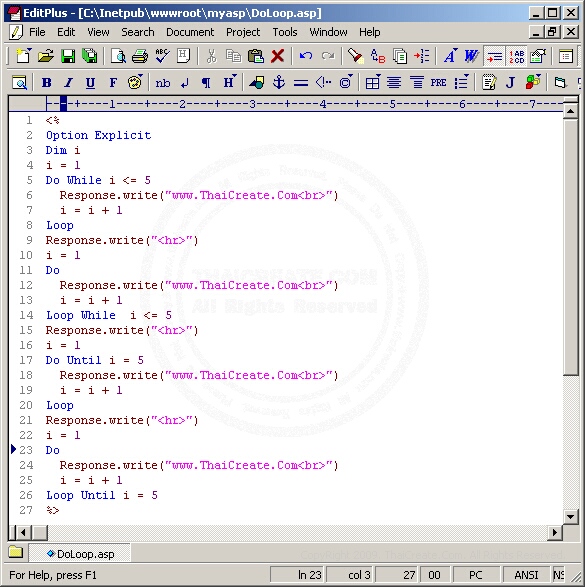Open the Search menu
Image resolution: width=585 pixels, height=587 pixels.
pos(137,32)
